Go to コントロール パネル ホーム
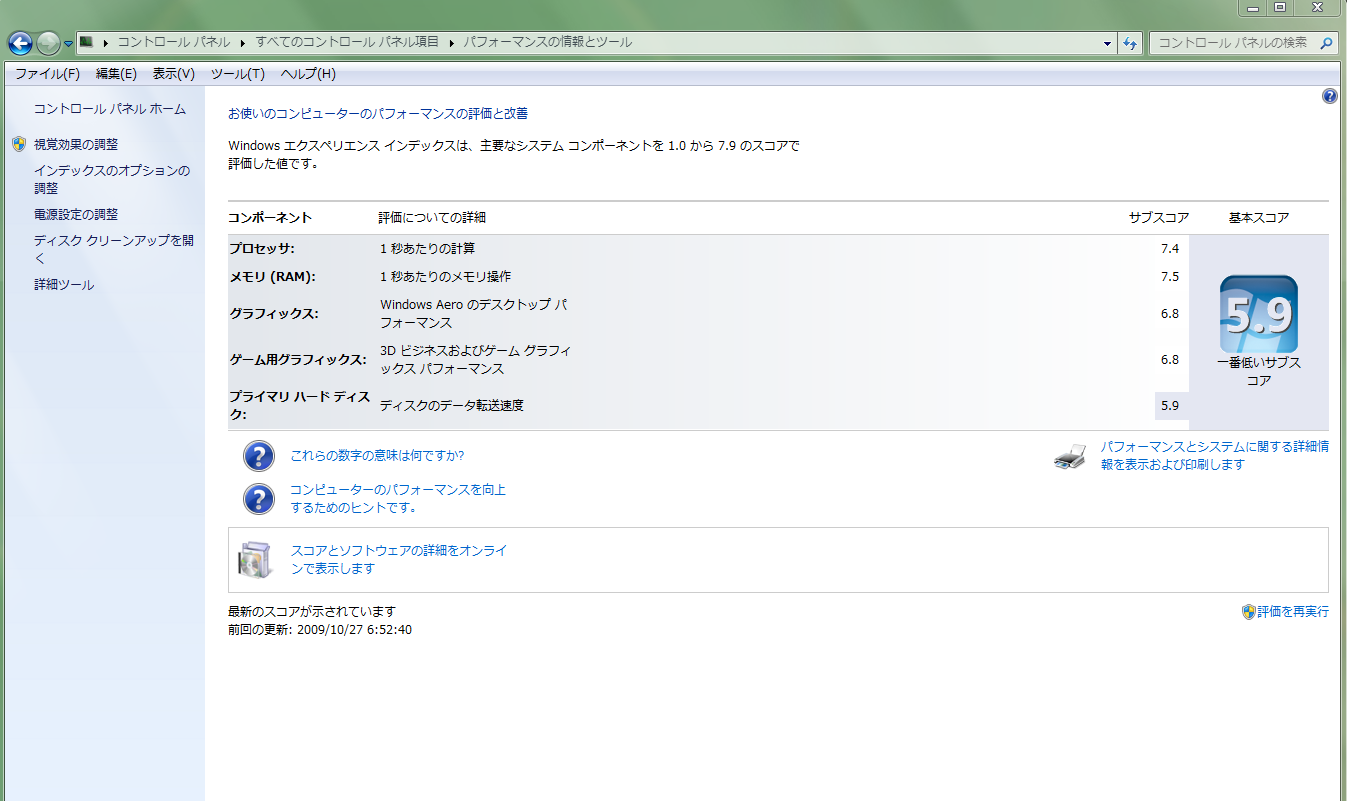 (x=110, y=109)
